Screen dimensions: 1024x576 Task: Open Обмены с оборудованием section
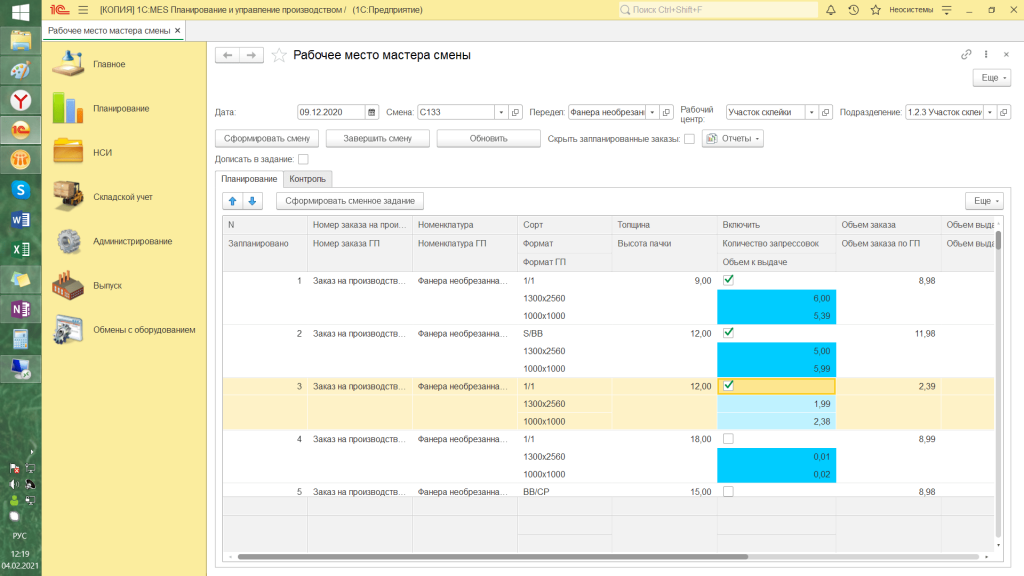[x=144, y=330]
